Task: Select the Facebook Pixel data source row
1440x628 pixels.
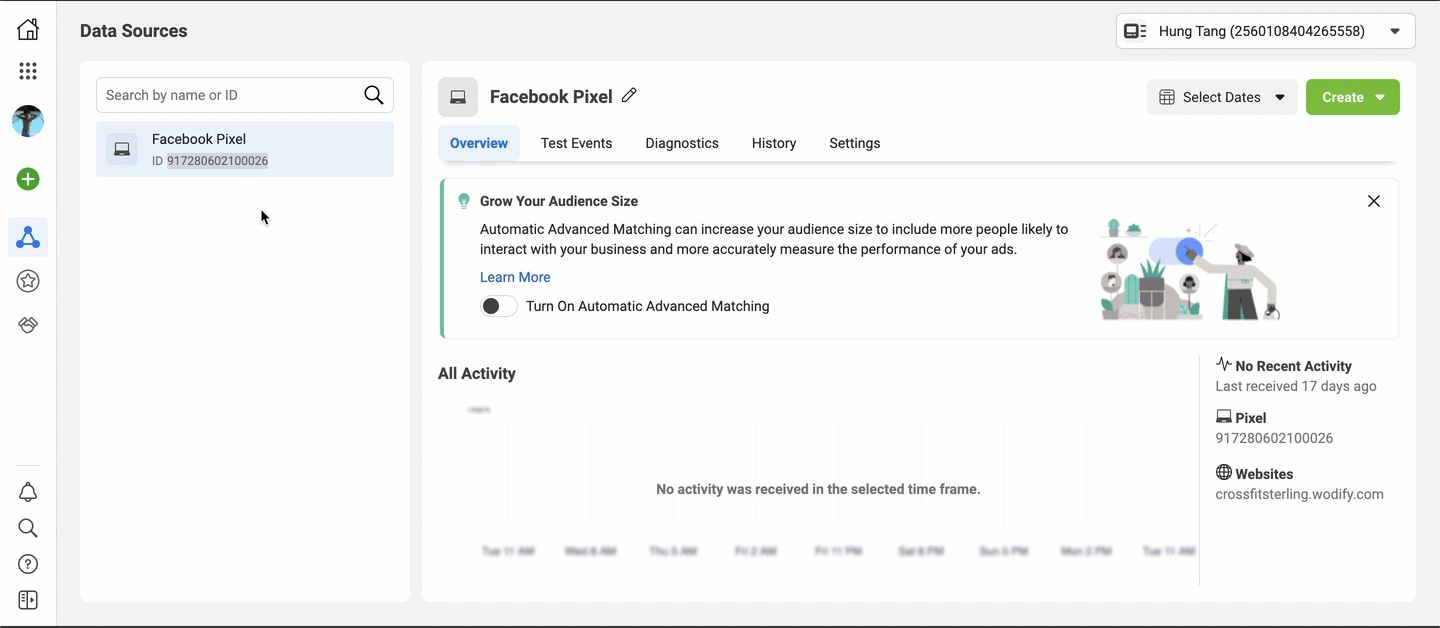Action: pos(245,149)
